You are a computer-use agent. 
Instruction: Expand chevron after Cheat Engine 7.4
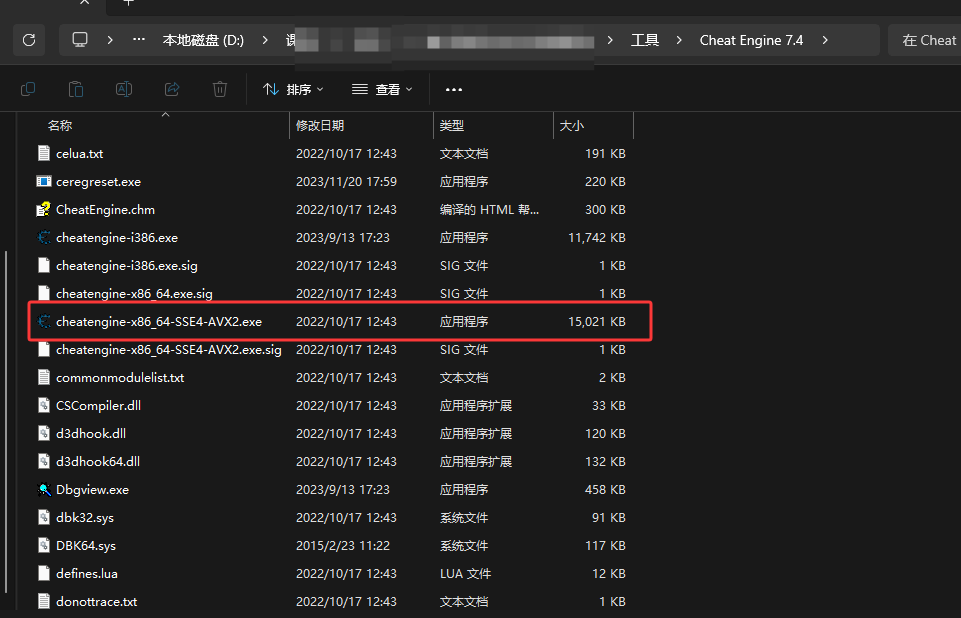click(825, 40)
